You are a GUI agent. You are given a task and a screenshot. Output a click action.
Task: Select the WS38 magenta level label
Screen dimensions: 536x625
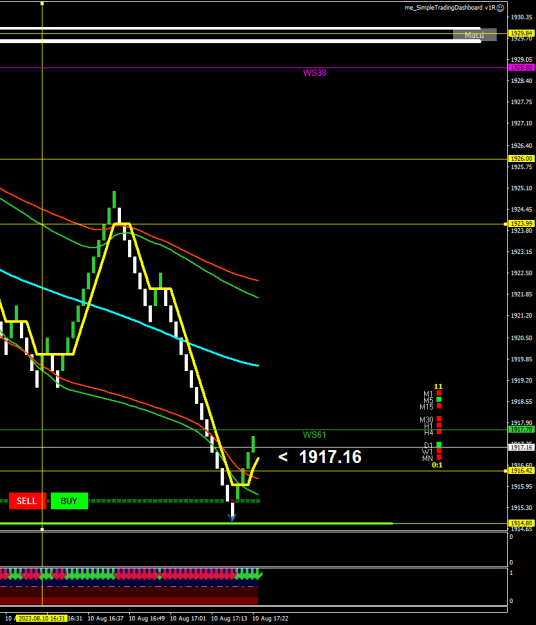(x=314, y=73)
